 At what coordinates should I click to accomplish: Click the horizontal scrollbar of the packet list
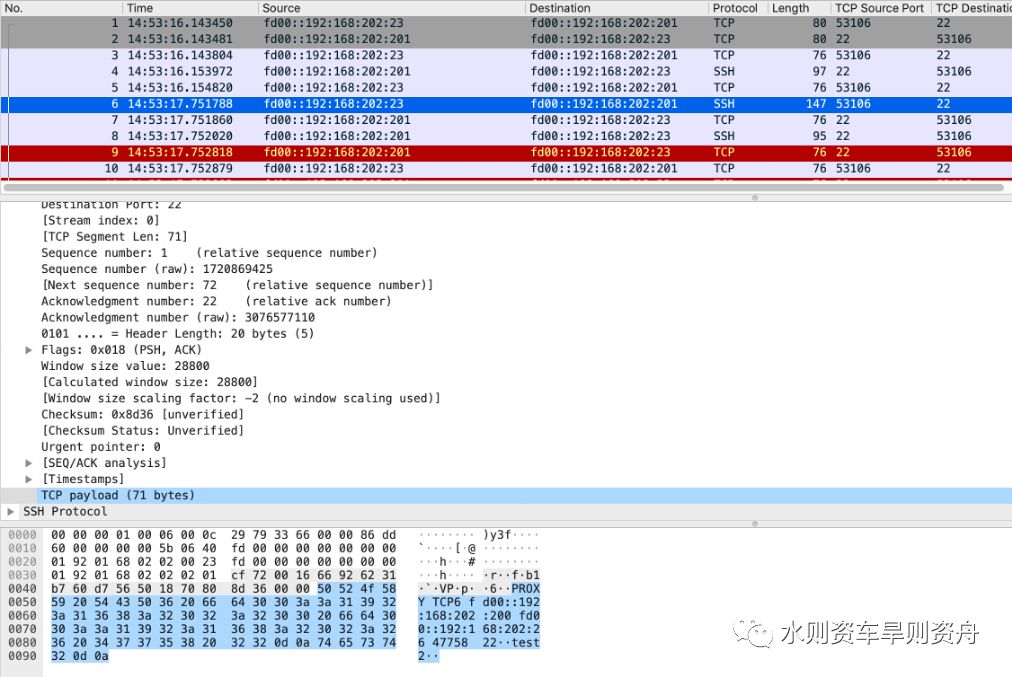click(x=503, y=188)
